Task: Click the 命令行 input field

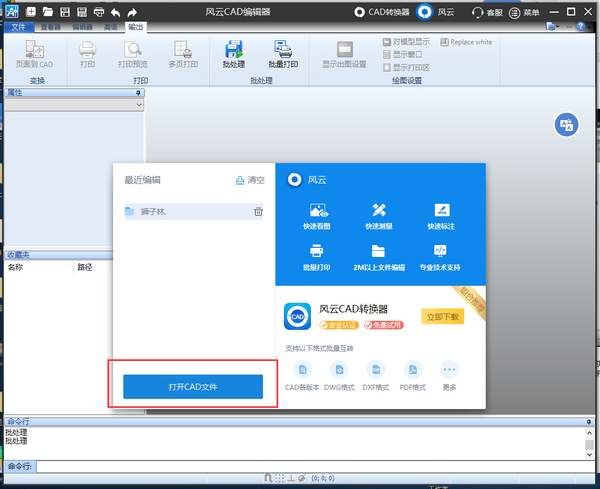Action: point(315,466)
